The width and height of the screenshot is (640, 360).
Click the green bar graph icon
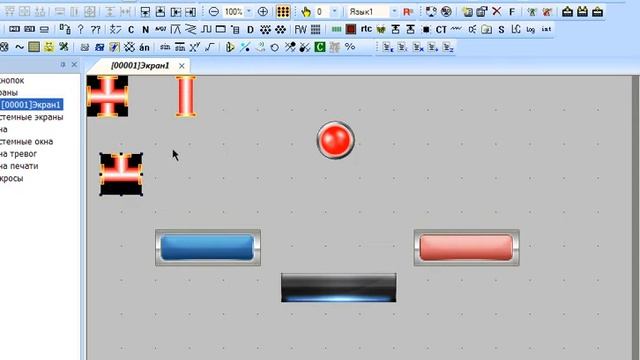336,29
